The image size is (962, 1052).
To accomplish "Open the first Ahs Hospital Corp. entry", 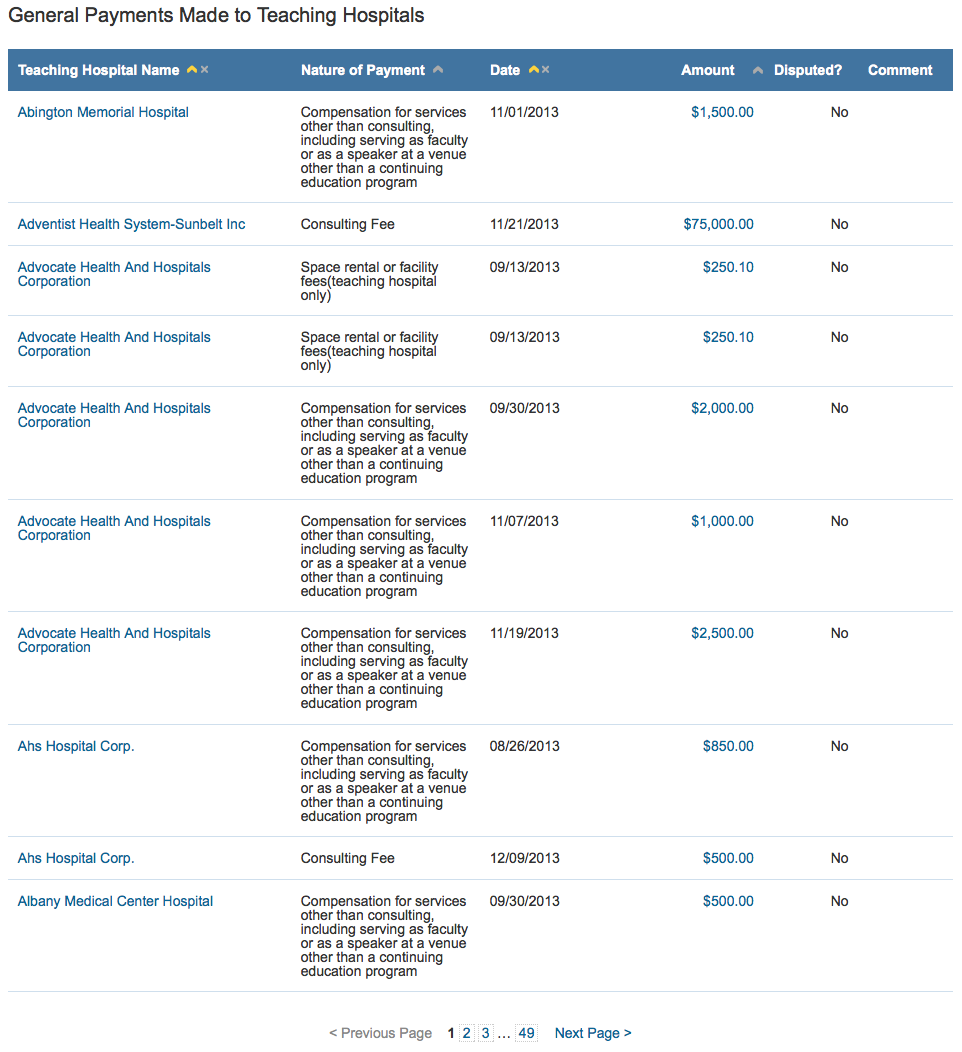I will click(76, 746).
